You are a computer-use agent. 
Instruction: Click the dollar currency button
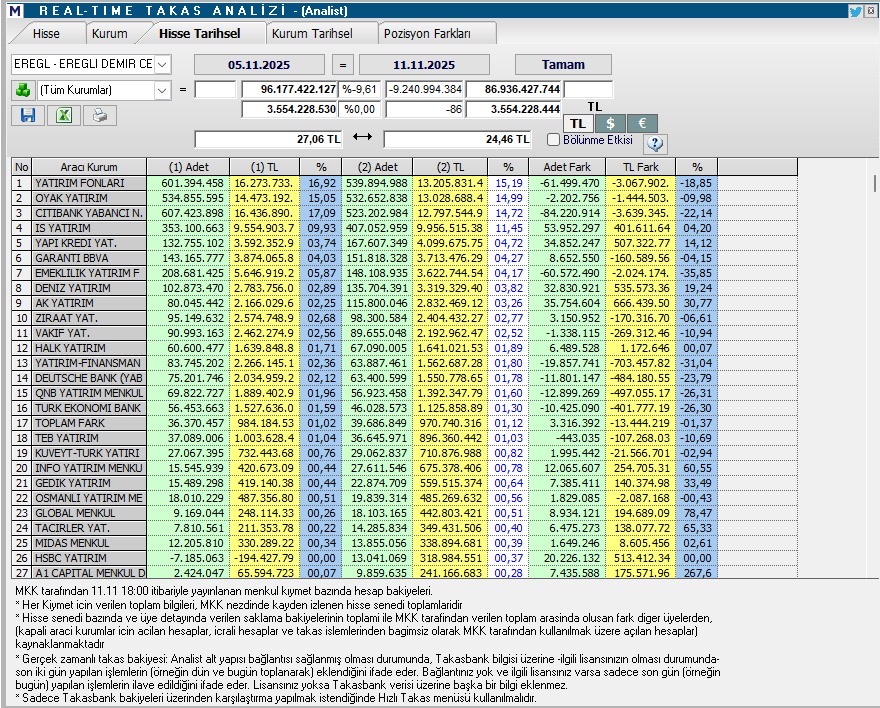610,123
